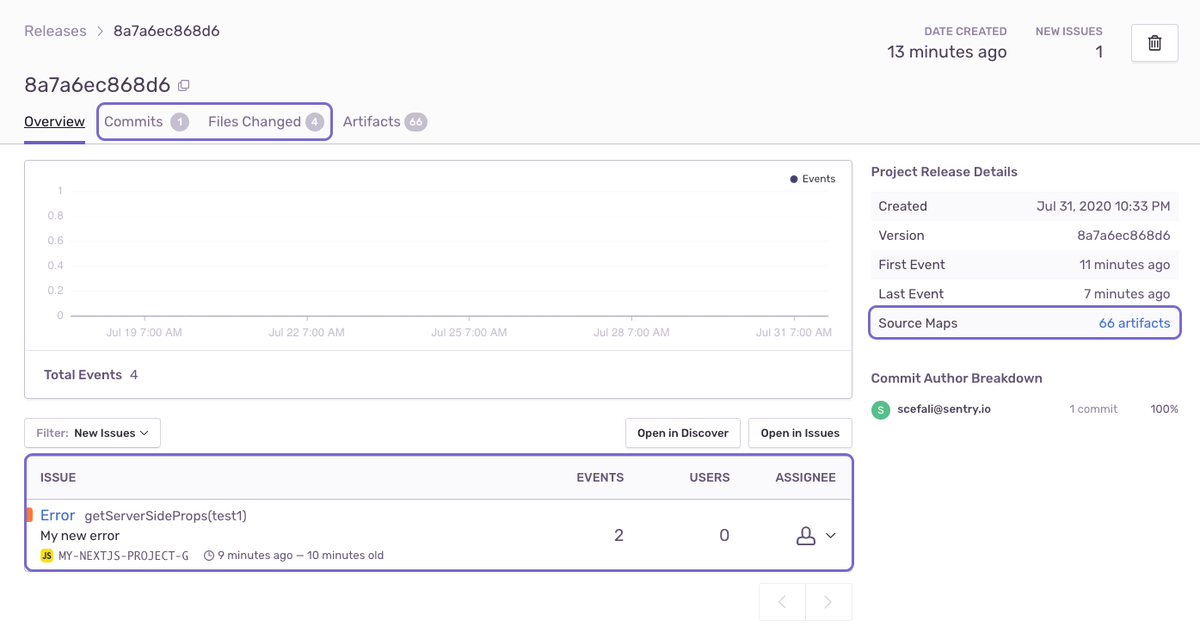Click the Open in Issues button
This screenshot has height=626, width=1200.
pos(800,433)
